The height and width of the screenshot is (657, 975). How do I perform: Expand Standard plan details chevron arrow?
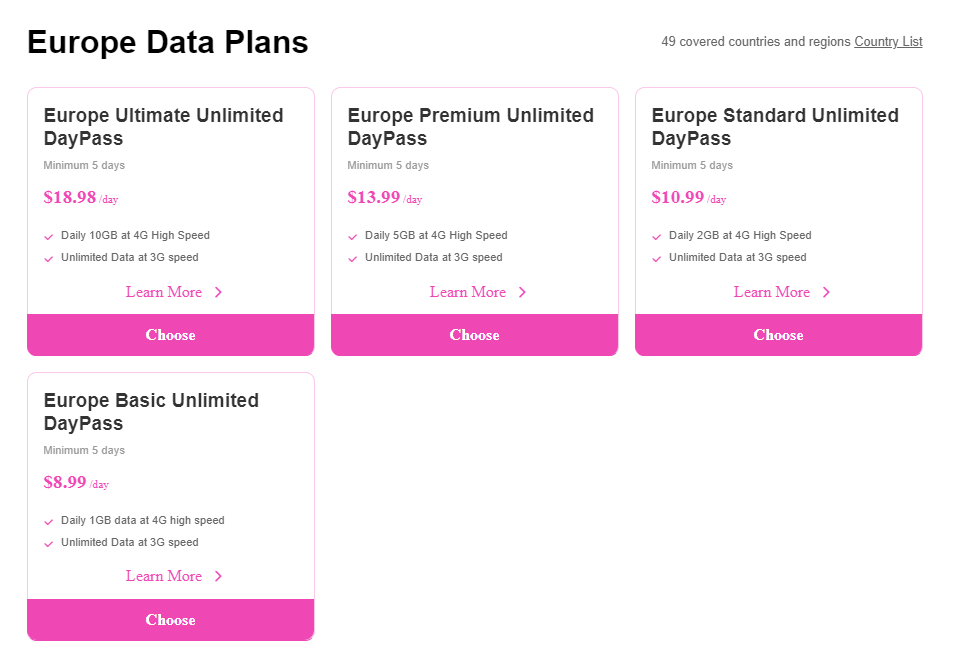click(x=827, y=292)
